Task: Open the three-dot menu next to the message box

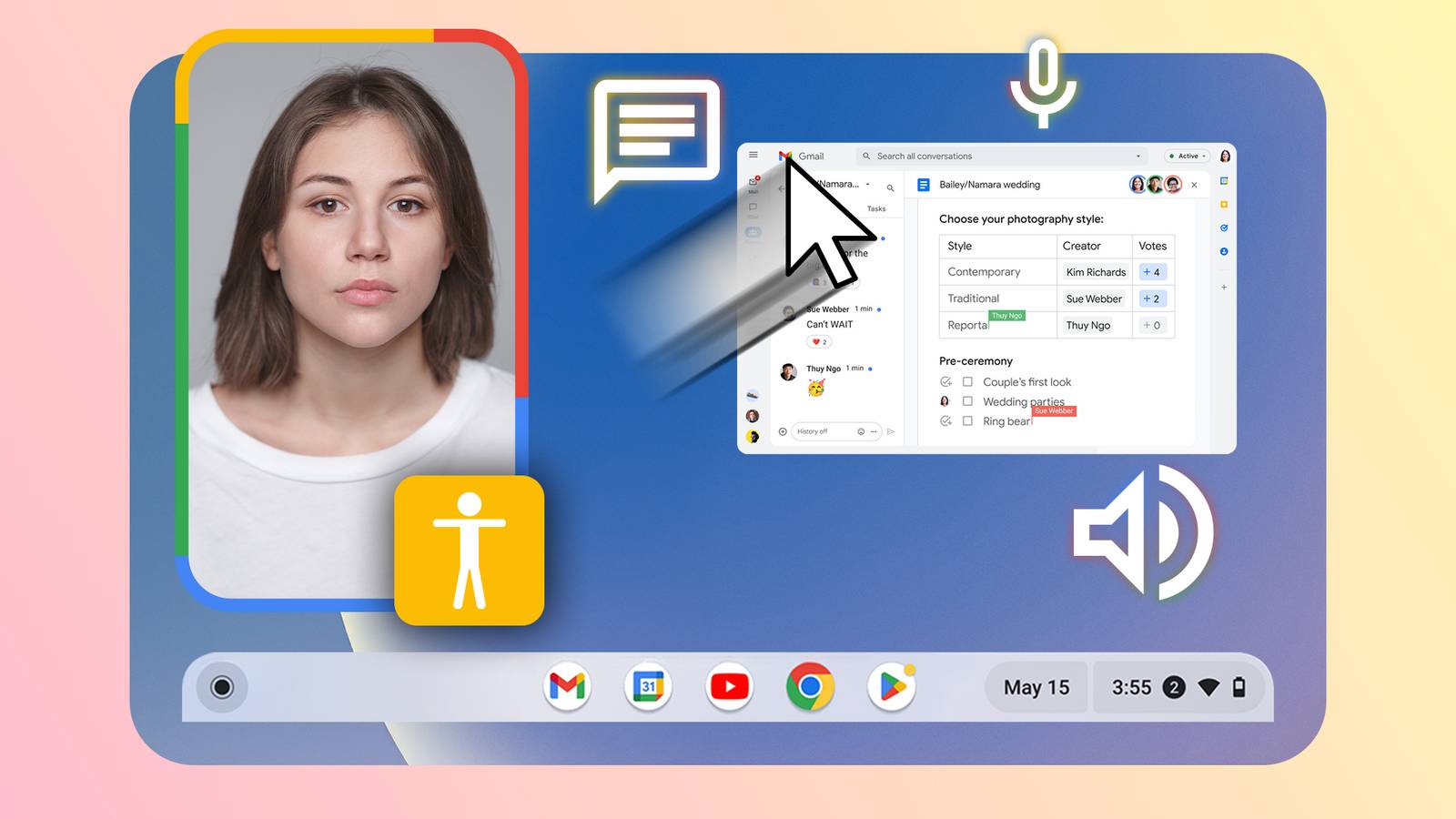Action: [873, 431]
